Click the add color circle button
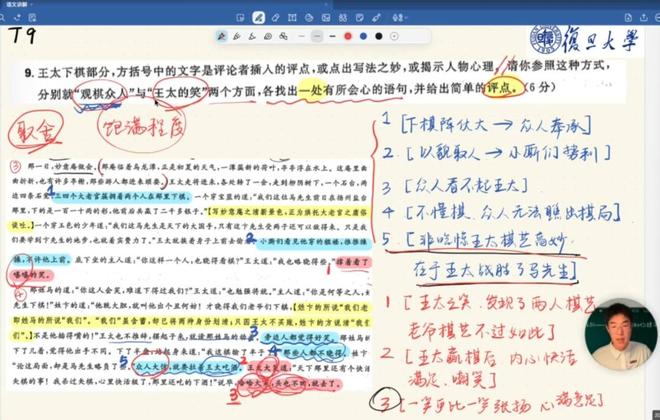This screenshot has height=420, width=660. coord(395,36)
